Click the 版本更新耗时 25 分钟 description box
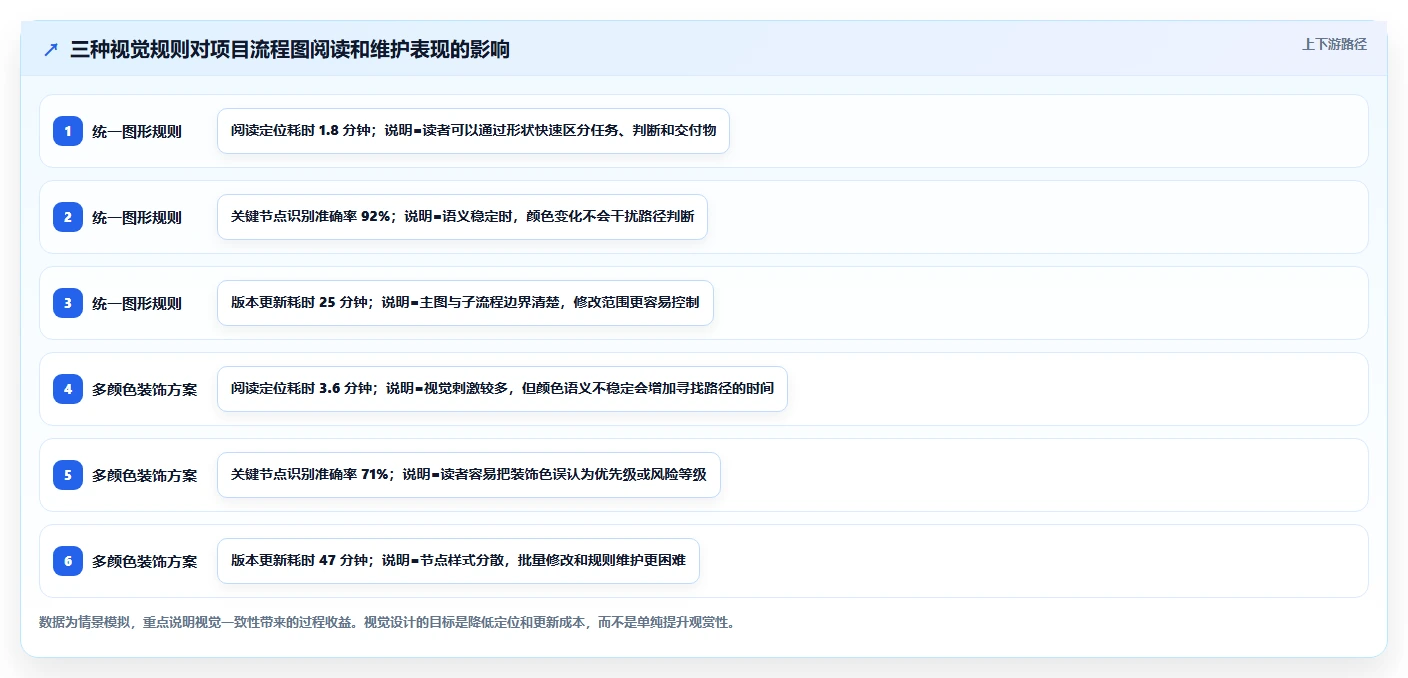 coord(465,303)
